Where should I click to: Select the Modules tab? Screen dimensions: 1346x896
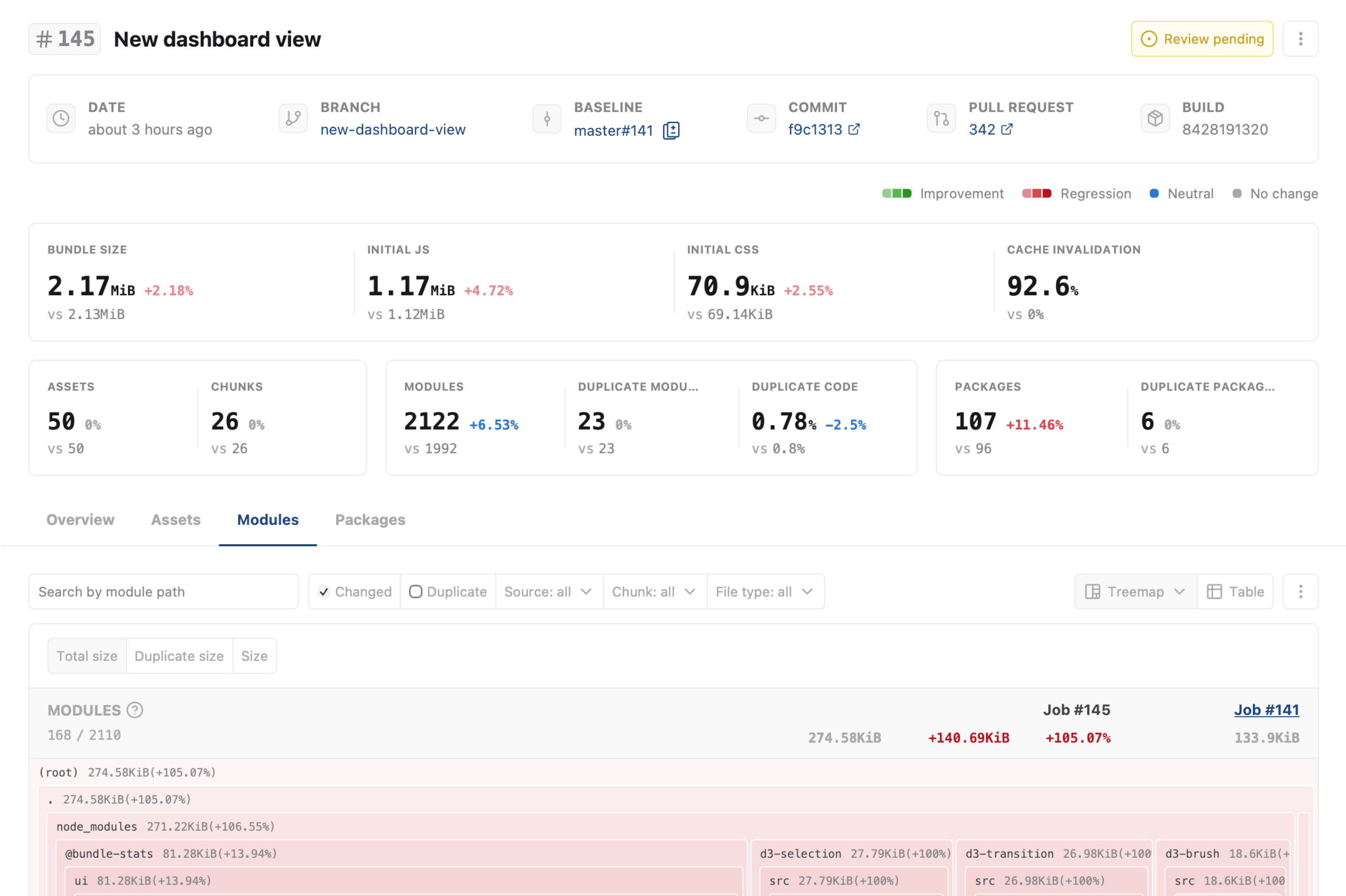coord(268,520)
